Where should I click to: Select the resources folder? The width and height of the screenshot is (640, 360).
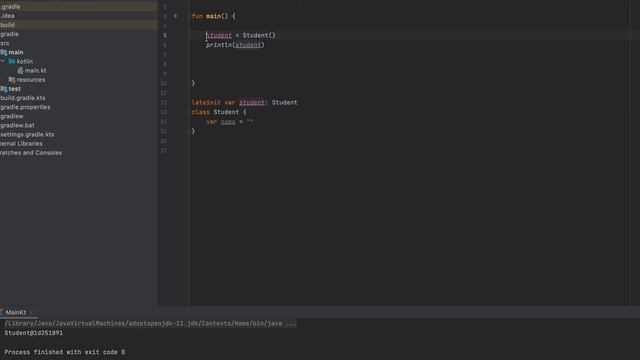(x=27, y=80)
